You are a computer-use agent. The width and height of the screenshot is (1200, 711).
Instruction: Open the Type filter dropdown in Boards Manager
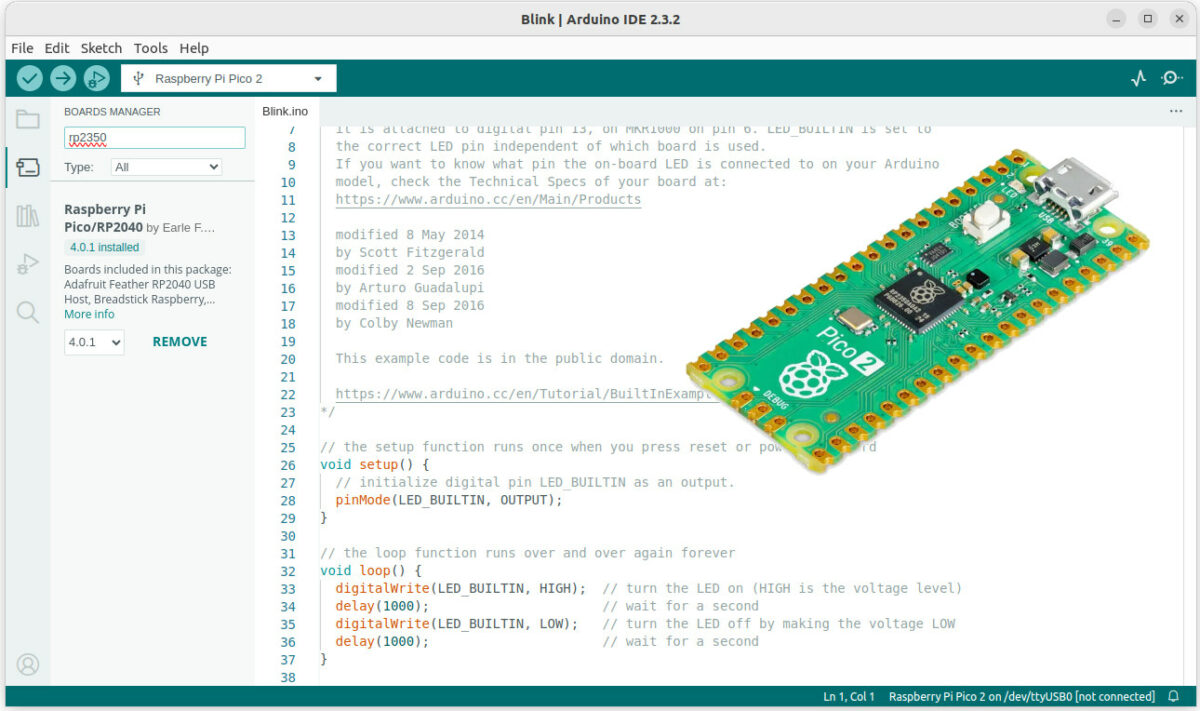point(166,167)
